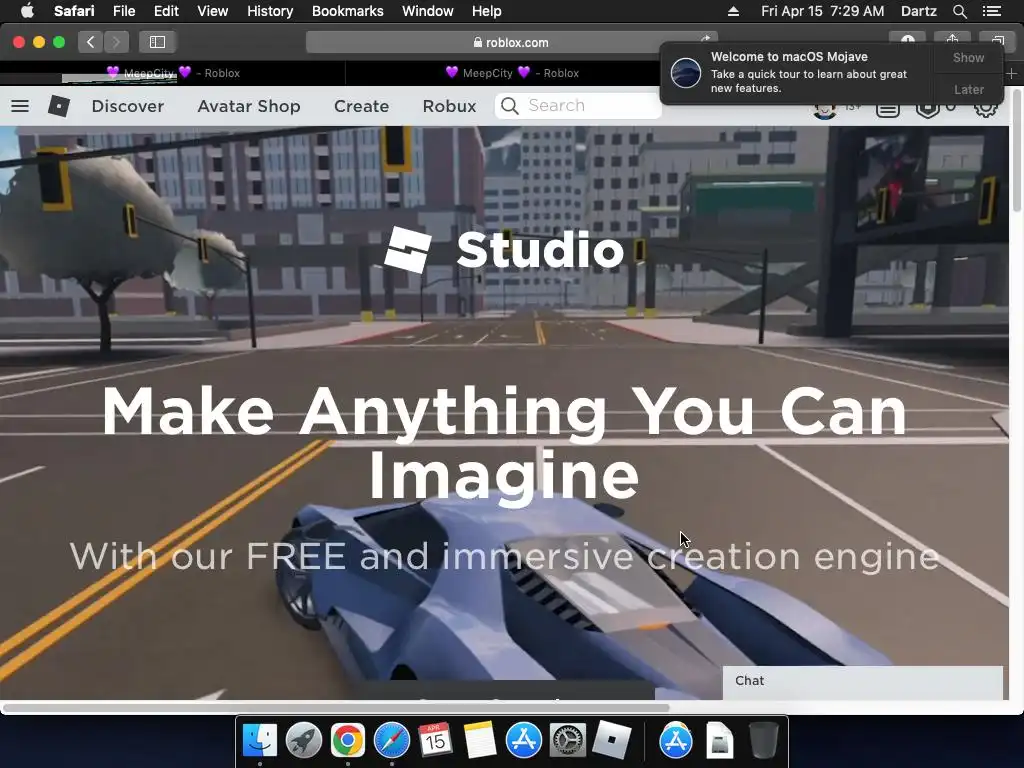The height and width of the screenshot is (768, 1024).
Task: Open the Help menu
Action: coord(487,11)
